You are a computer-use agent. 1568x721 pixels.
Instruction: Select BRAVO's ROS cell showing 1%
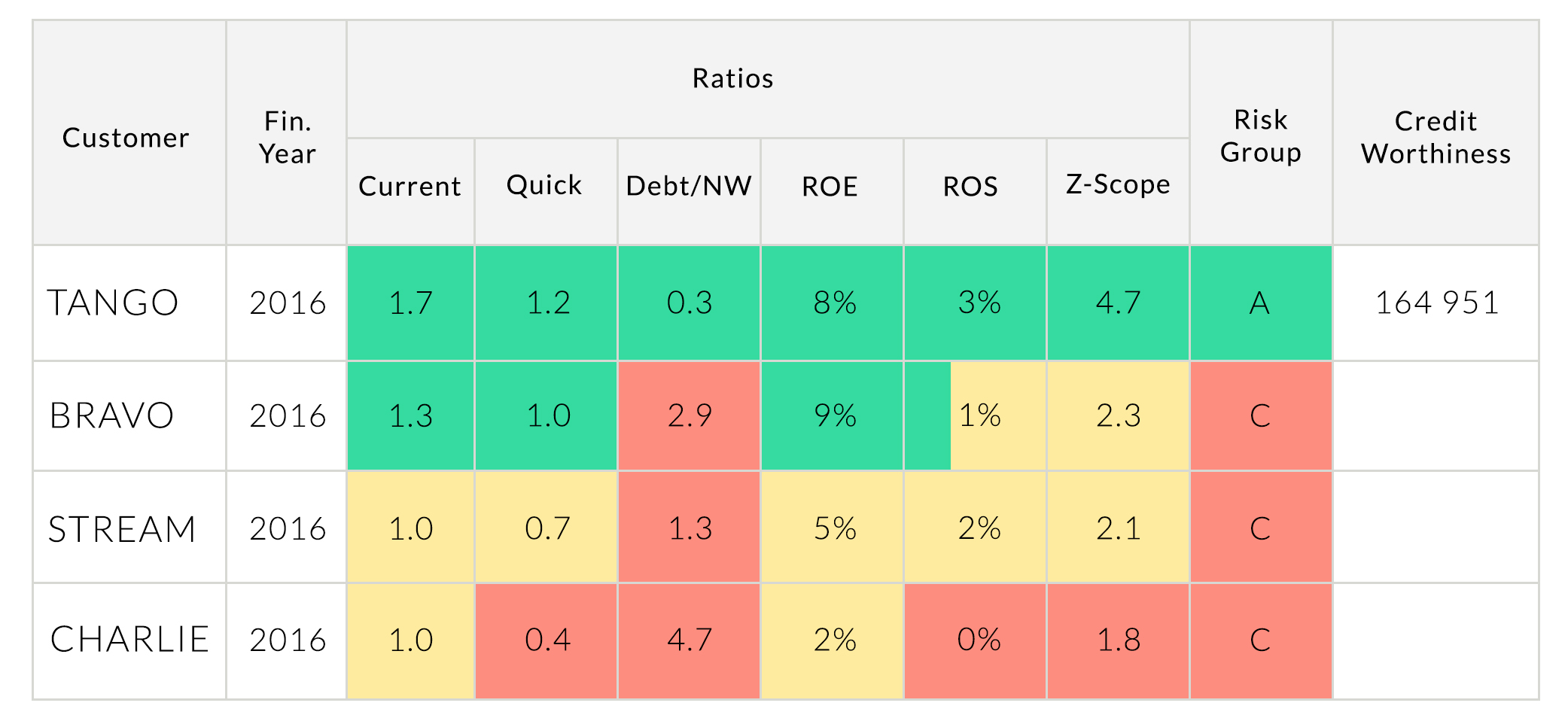979,415
